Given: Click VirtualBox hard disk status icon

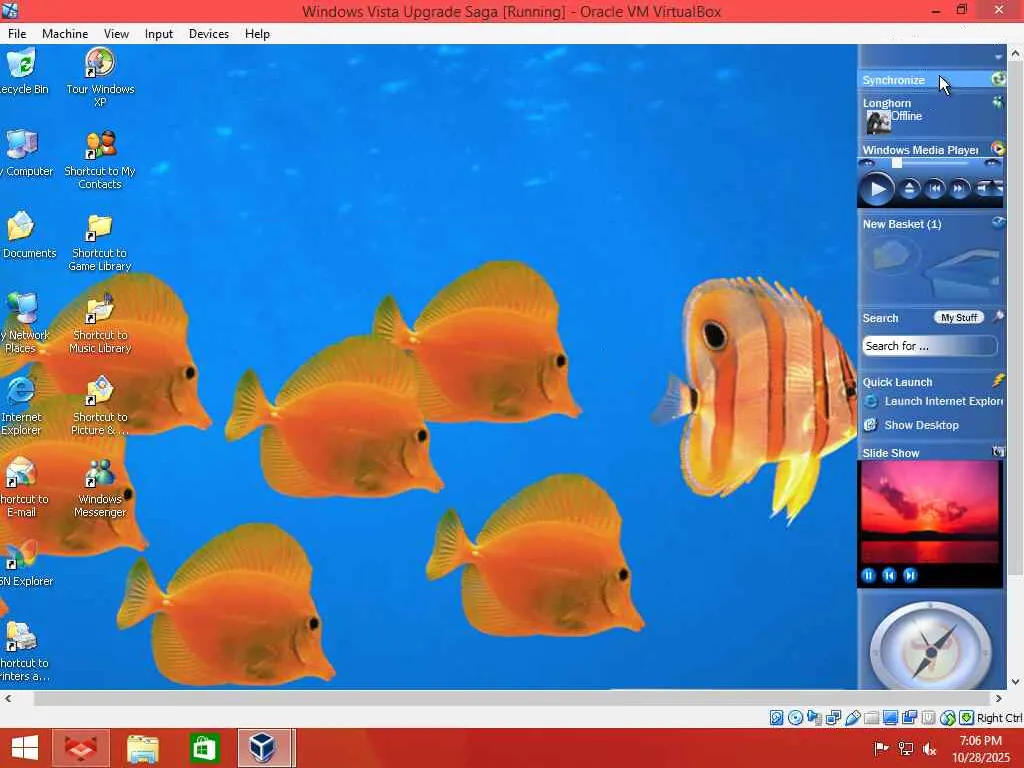Looking at the screenshot, I should (776, 718).
